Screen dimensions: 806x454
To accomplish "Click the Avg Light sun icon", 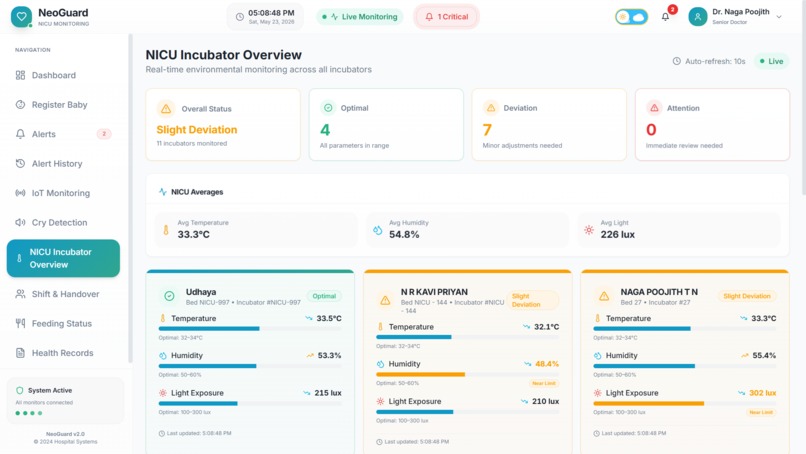I will (589, 230).
